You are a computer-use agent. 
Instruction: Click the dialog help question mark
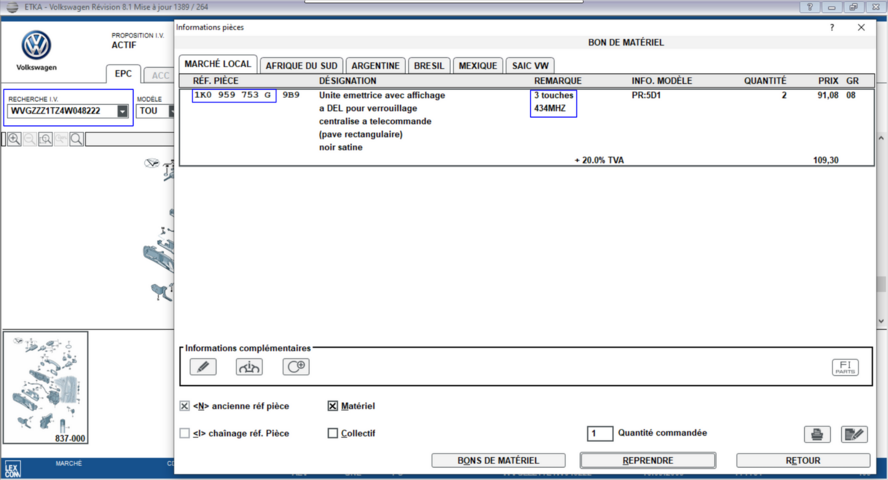coord(832,27)
